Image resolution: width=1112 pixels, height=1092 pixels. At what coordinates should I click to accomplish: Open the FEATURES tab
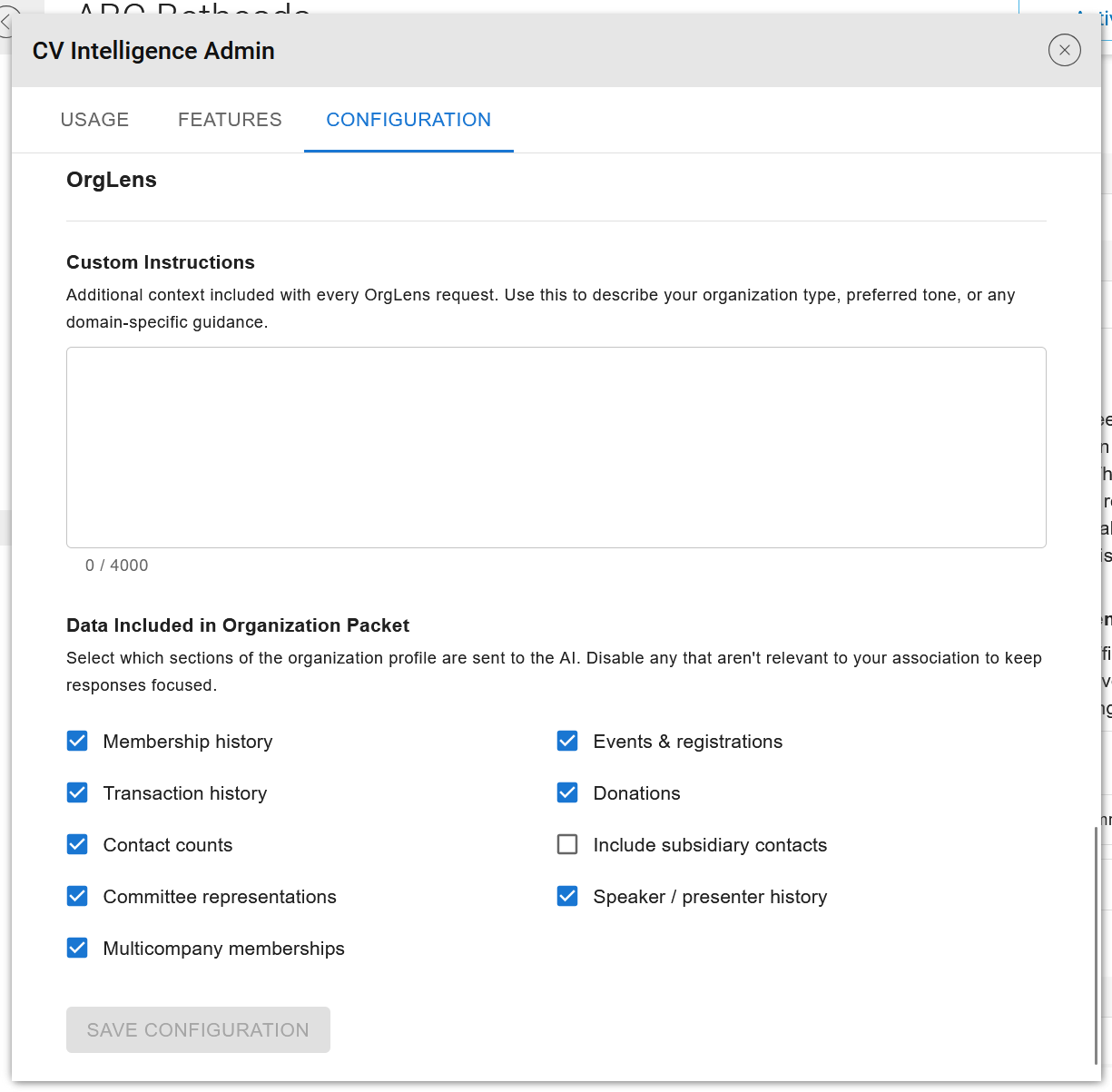pos(230,120)
